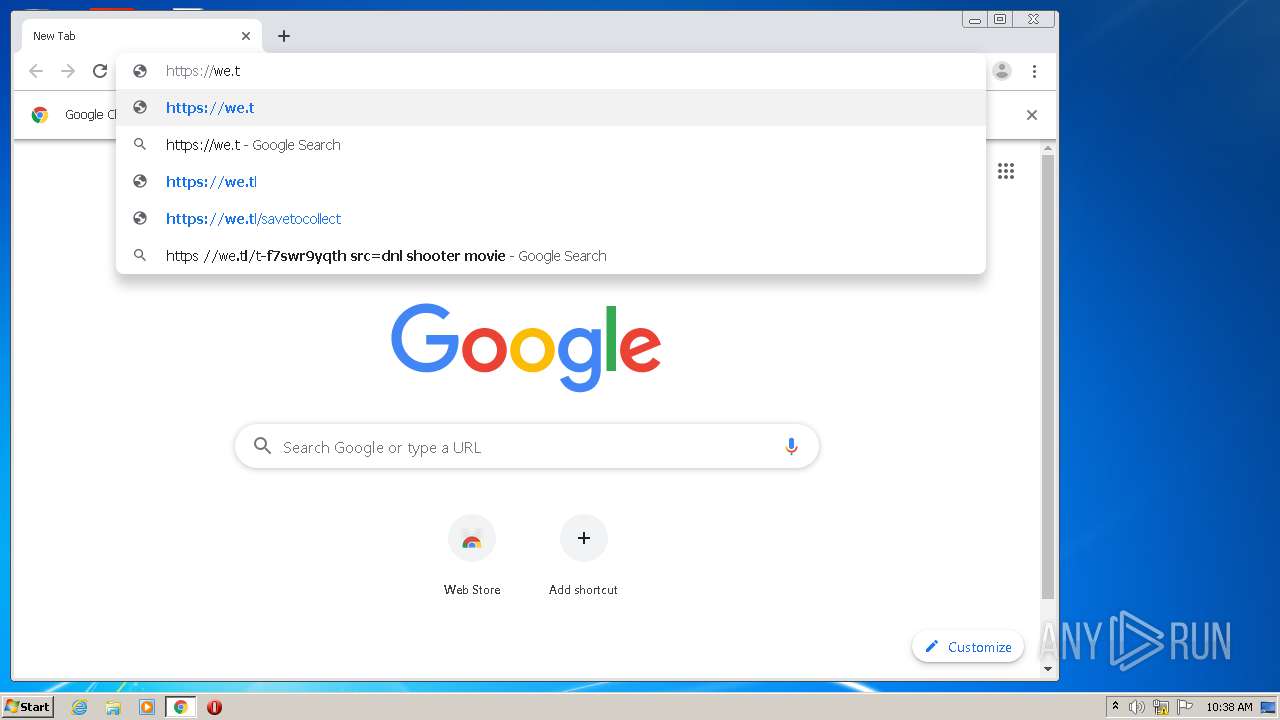Close the New Tab tab

[x=246, y=36]
